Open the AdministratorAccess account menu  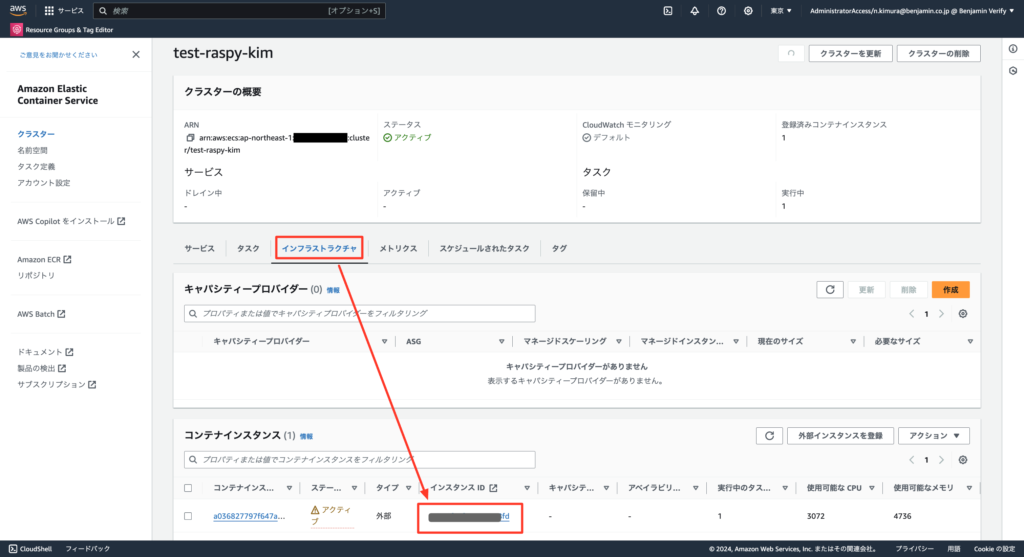pyautogui.click(x=912, y=10)
